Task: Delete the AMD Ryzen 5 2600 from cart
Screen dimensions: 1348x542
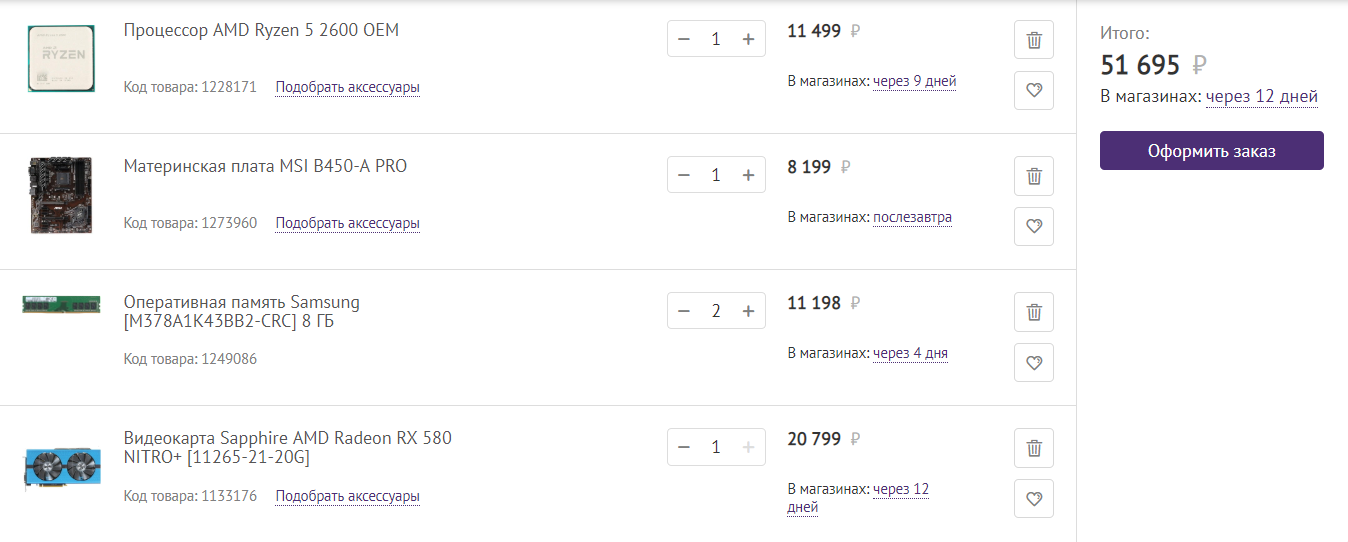Action: click(1034, 41)
